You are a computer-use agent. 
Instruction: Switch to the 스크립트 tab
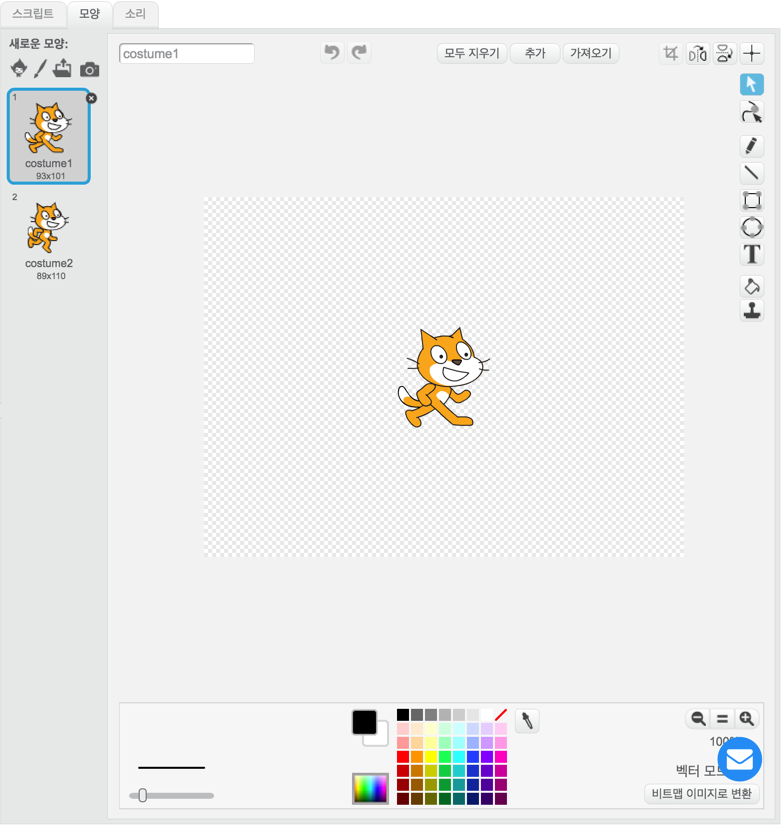tap(33, 14)
